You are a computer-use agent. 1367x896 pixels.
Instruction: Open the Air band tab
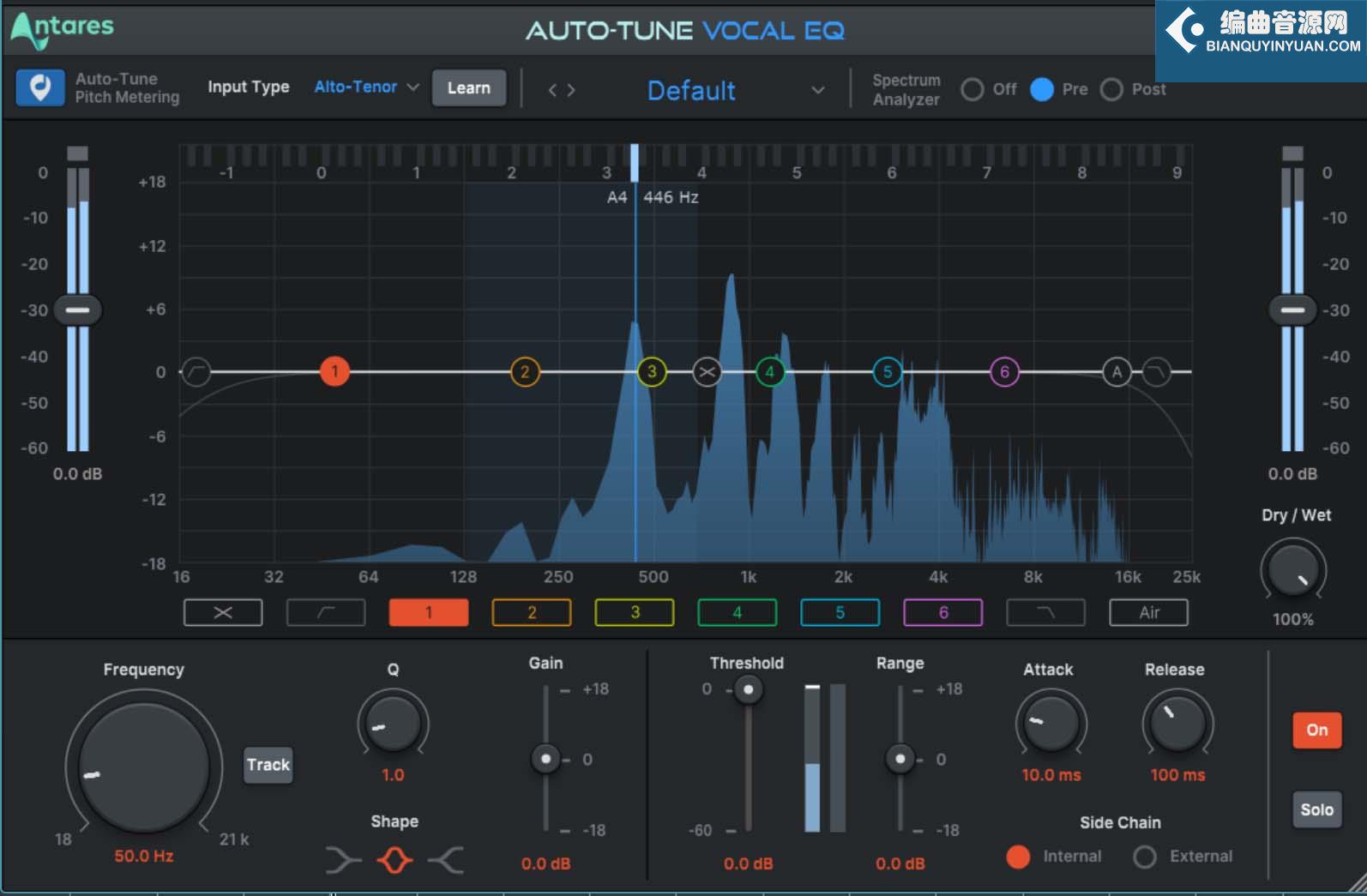[1149, 613]
